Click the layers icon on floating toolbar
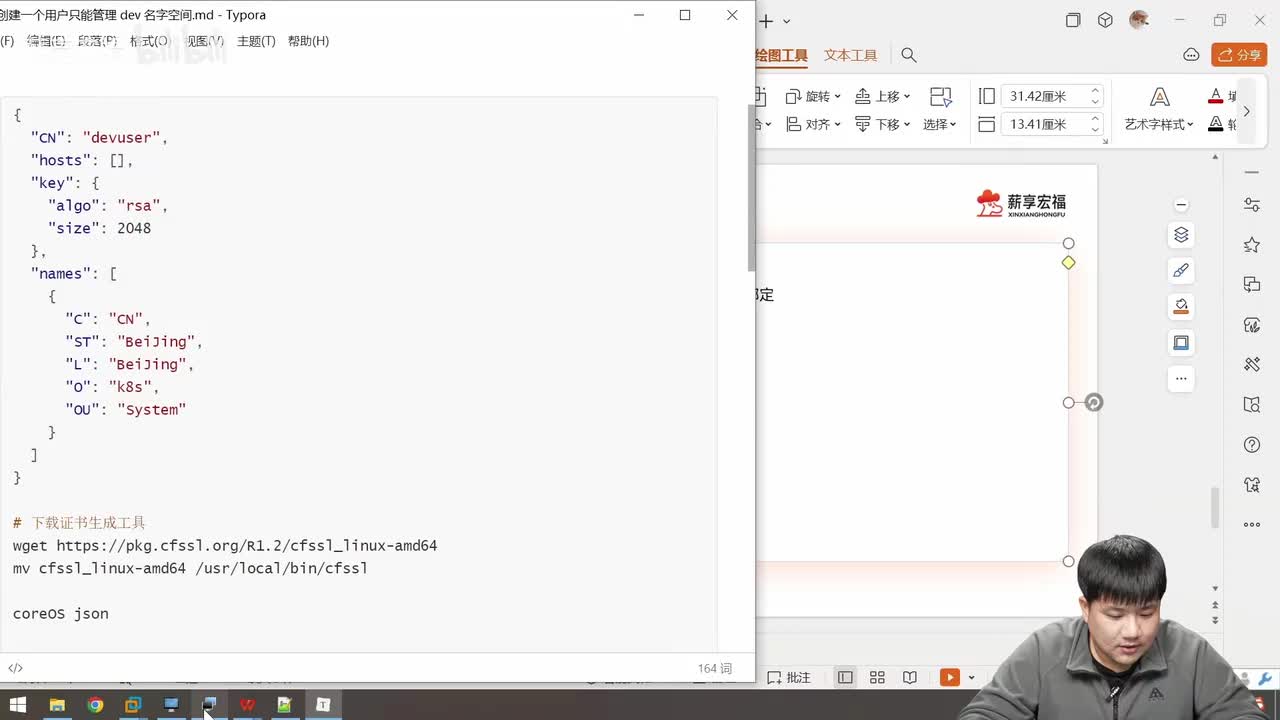1280x720 pixels. 1181,235
